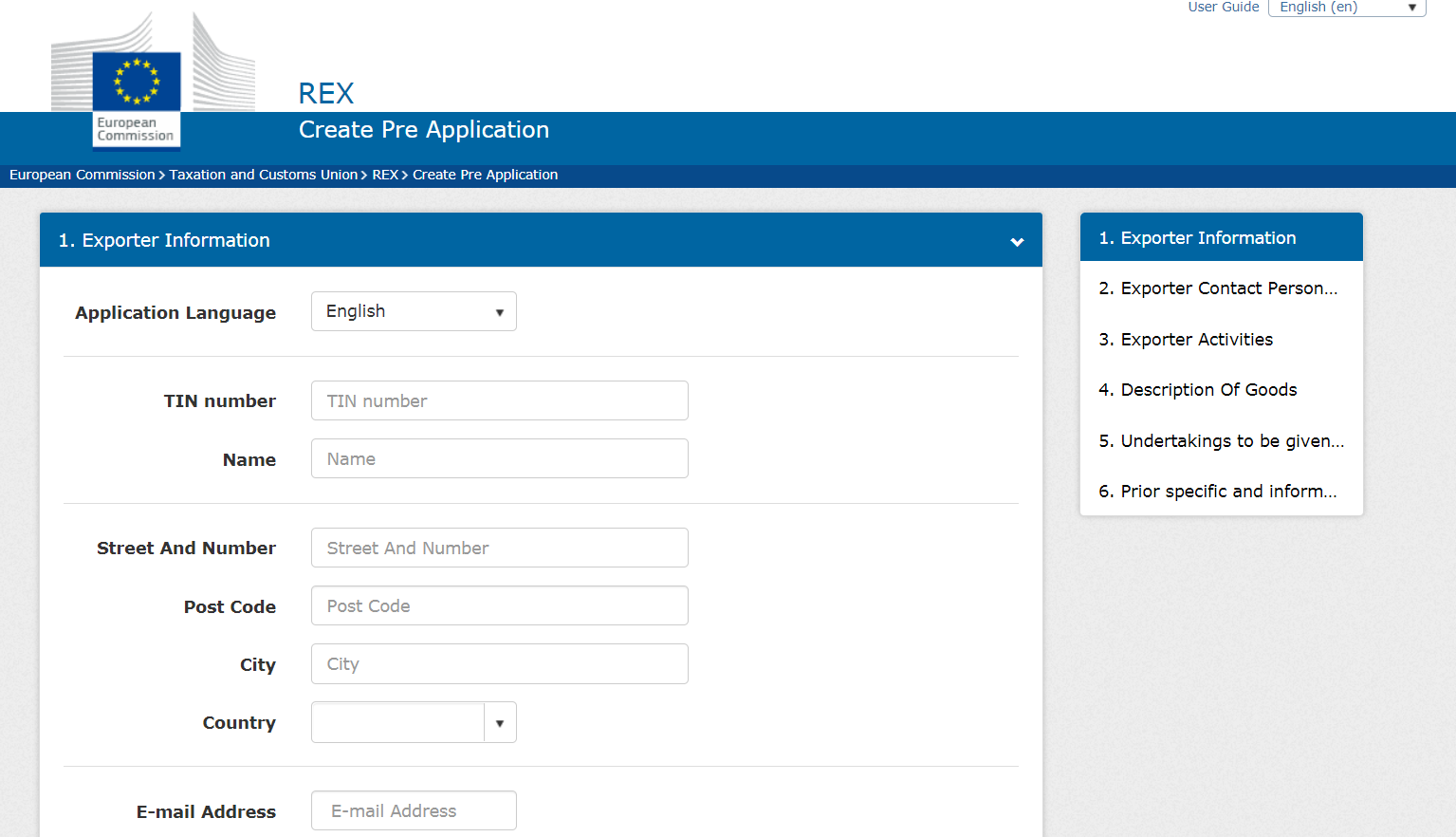
Task: Collapse the Exporter Information section chevron
Action: tap(1017, 242)
